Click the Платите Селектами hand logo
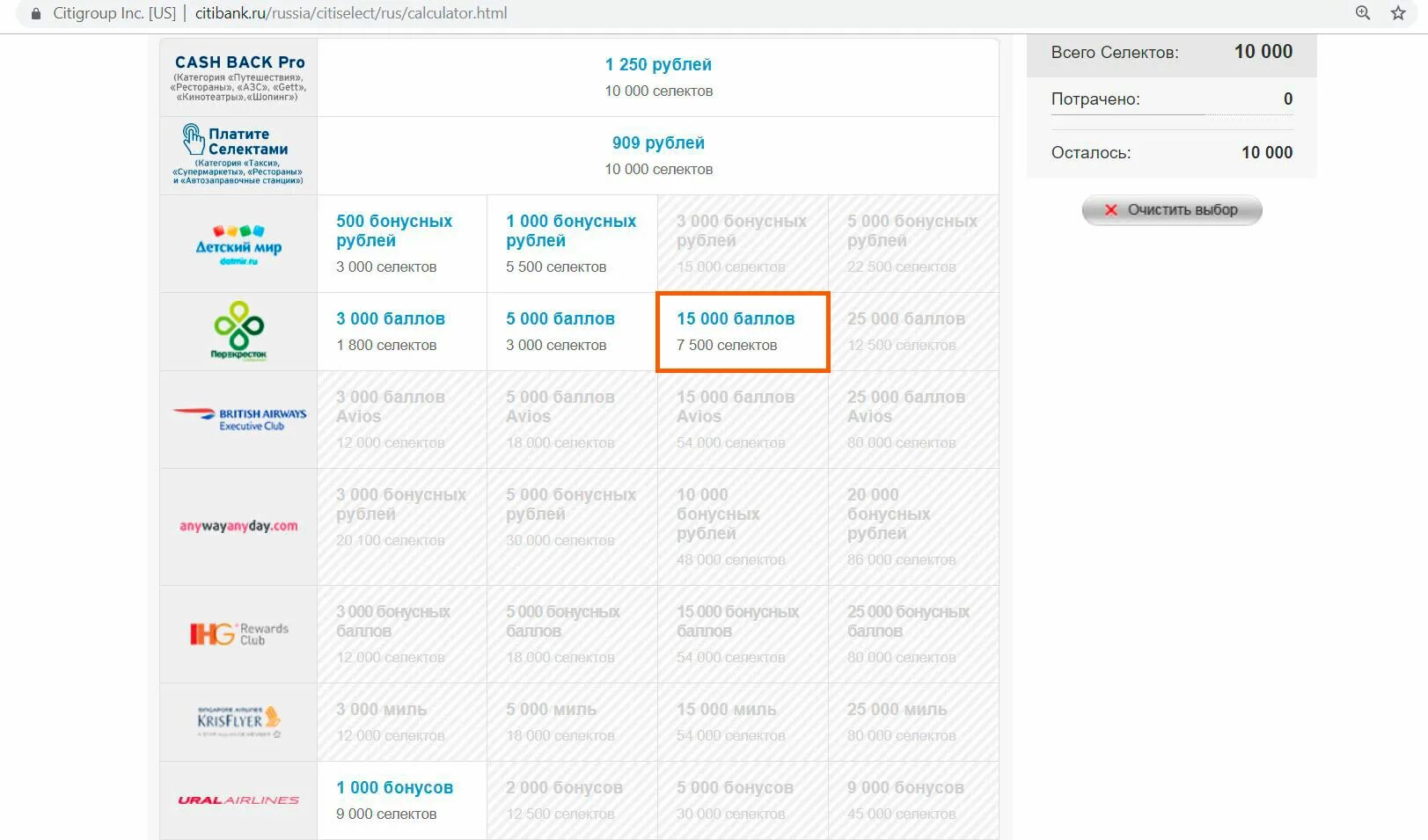Screen dimensions: 1428x840 [238, 155]
